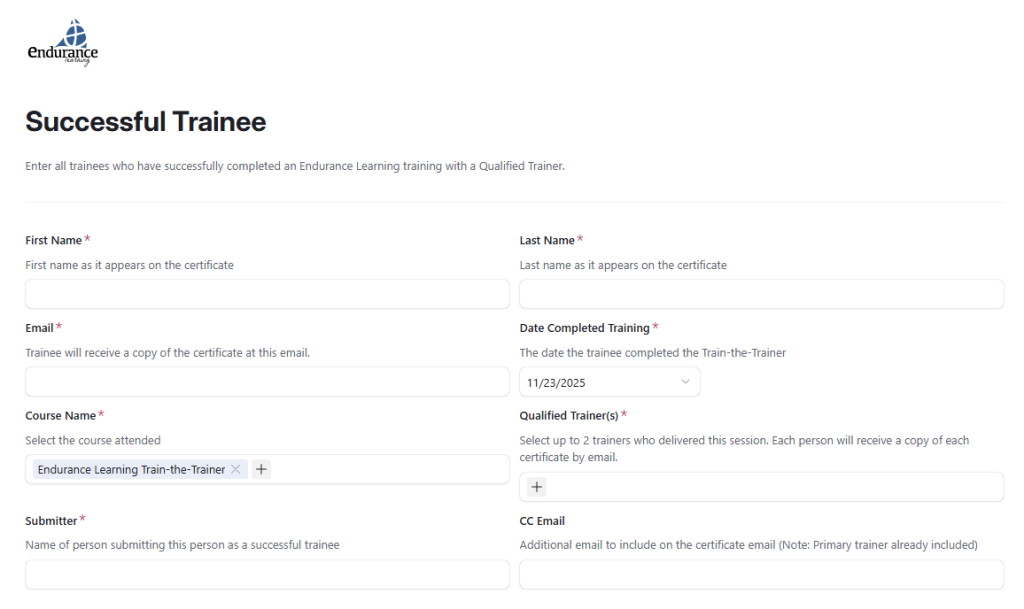Add another course with the Course Name plus button

point(261,469)
